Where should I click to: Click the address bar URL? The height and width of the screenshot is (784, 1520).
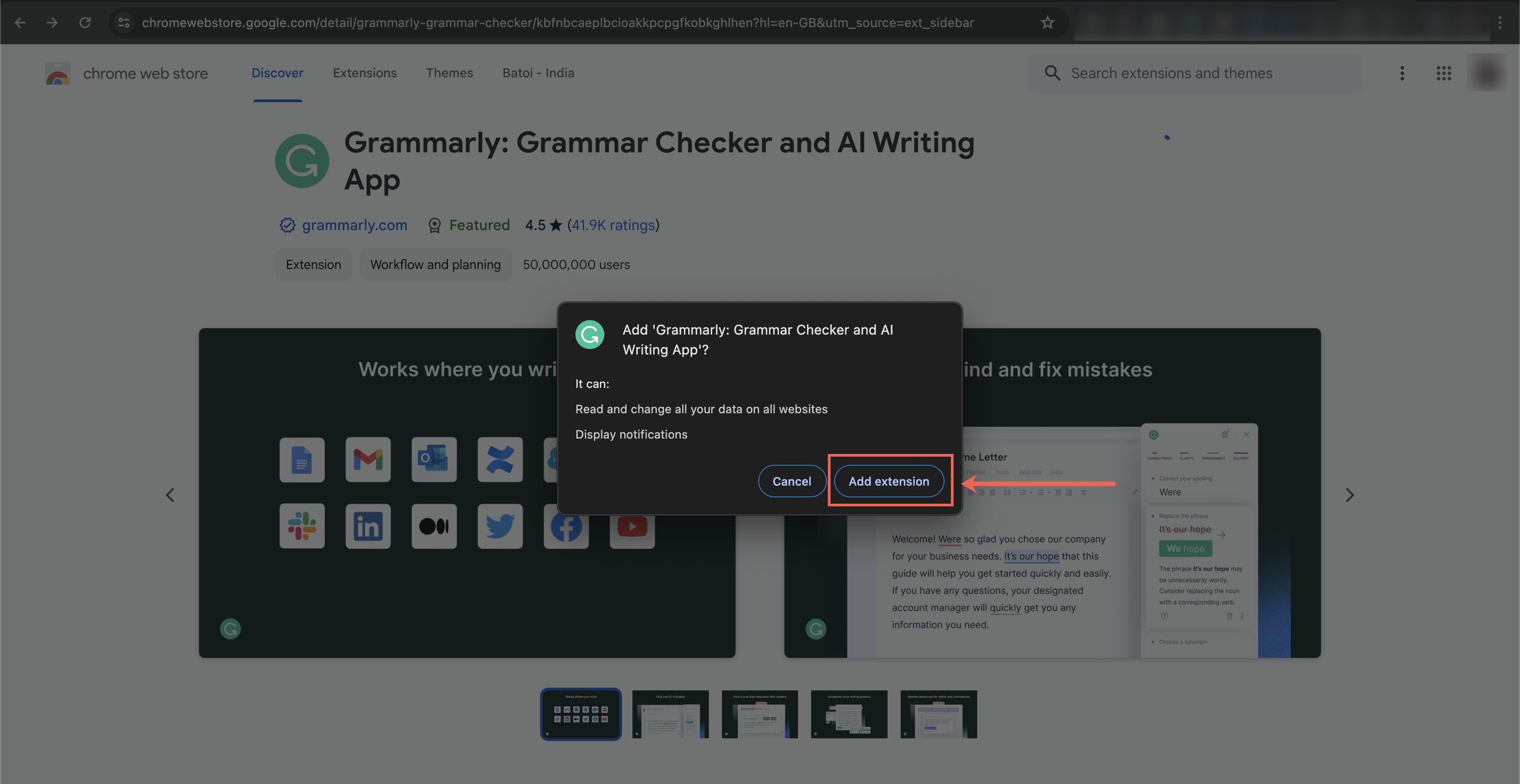[558, 23]
